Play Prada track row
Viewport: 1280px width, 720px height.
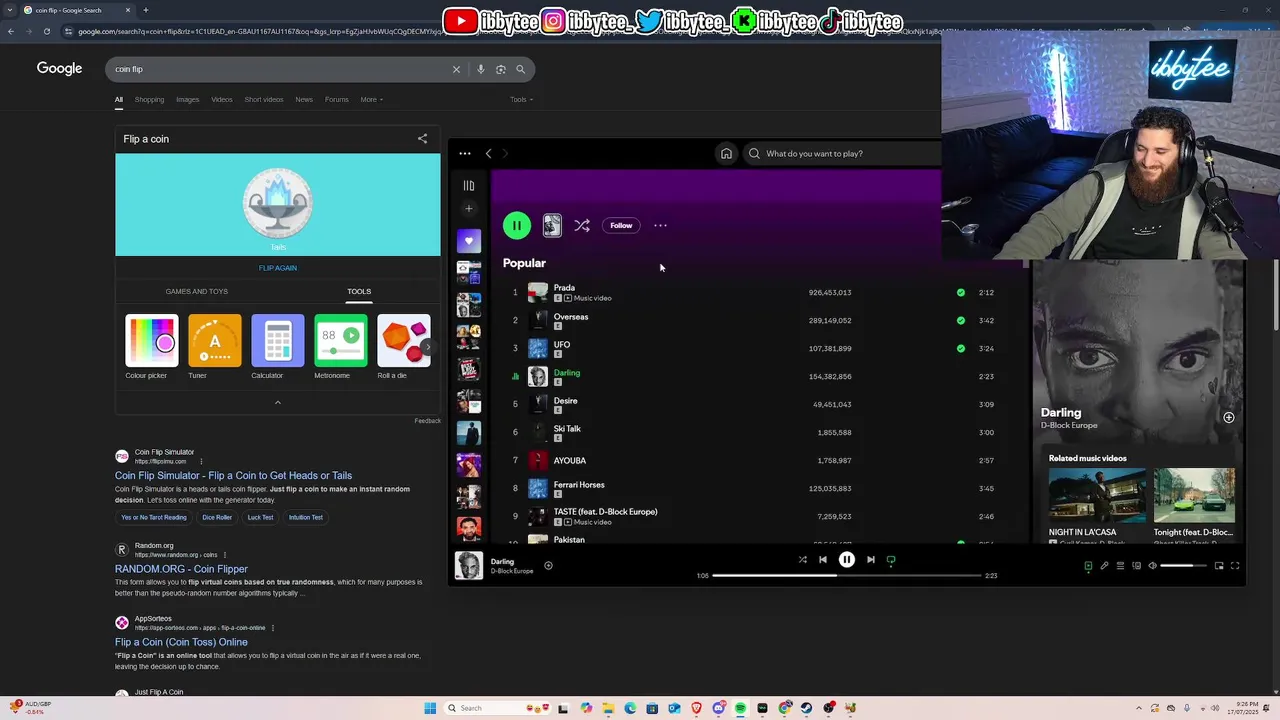[x=760, y=292]
